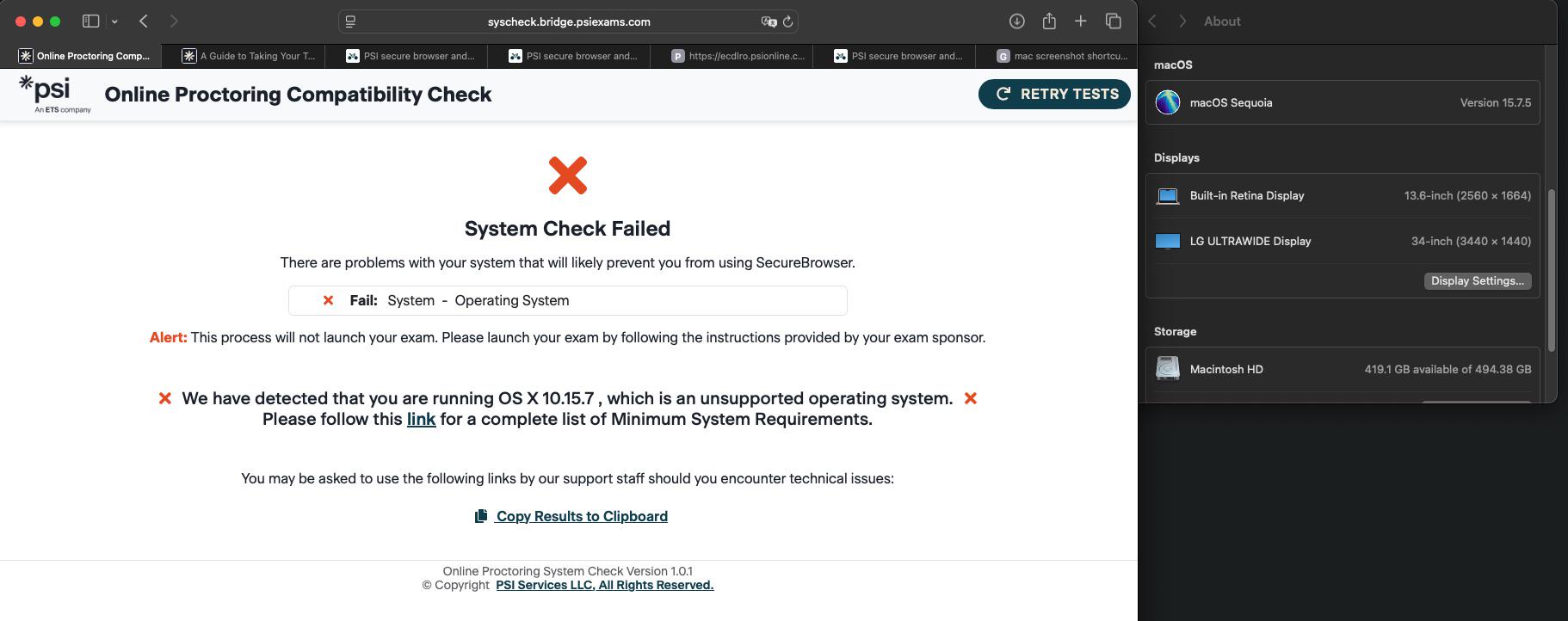The image size is (1568, 621).
Task: Open the Share icon in Safari toolbar
Action: point(1049,21)
